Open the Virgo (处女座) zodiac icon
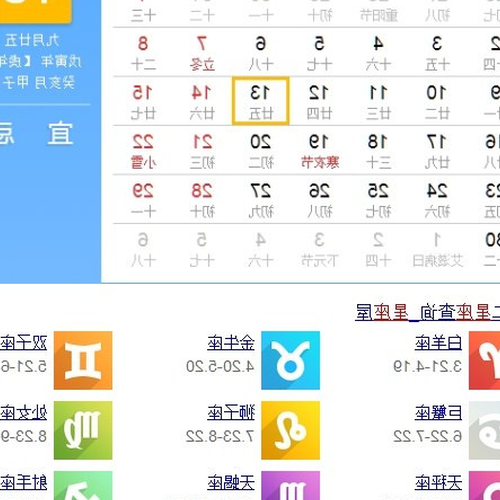Viewport: 500px width, 500px height. coord(83,430)
